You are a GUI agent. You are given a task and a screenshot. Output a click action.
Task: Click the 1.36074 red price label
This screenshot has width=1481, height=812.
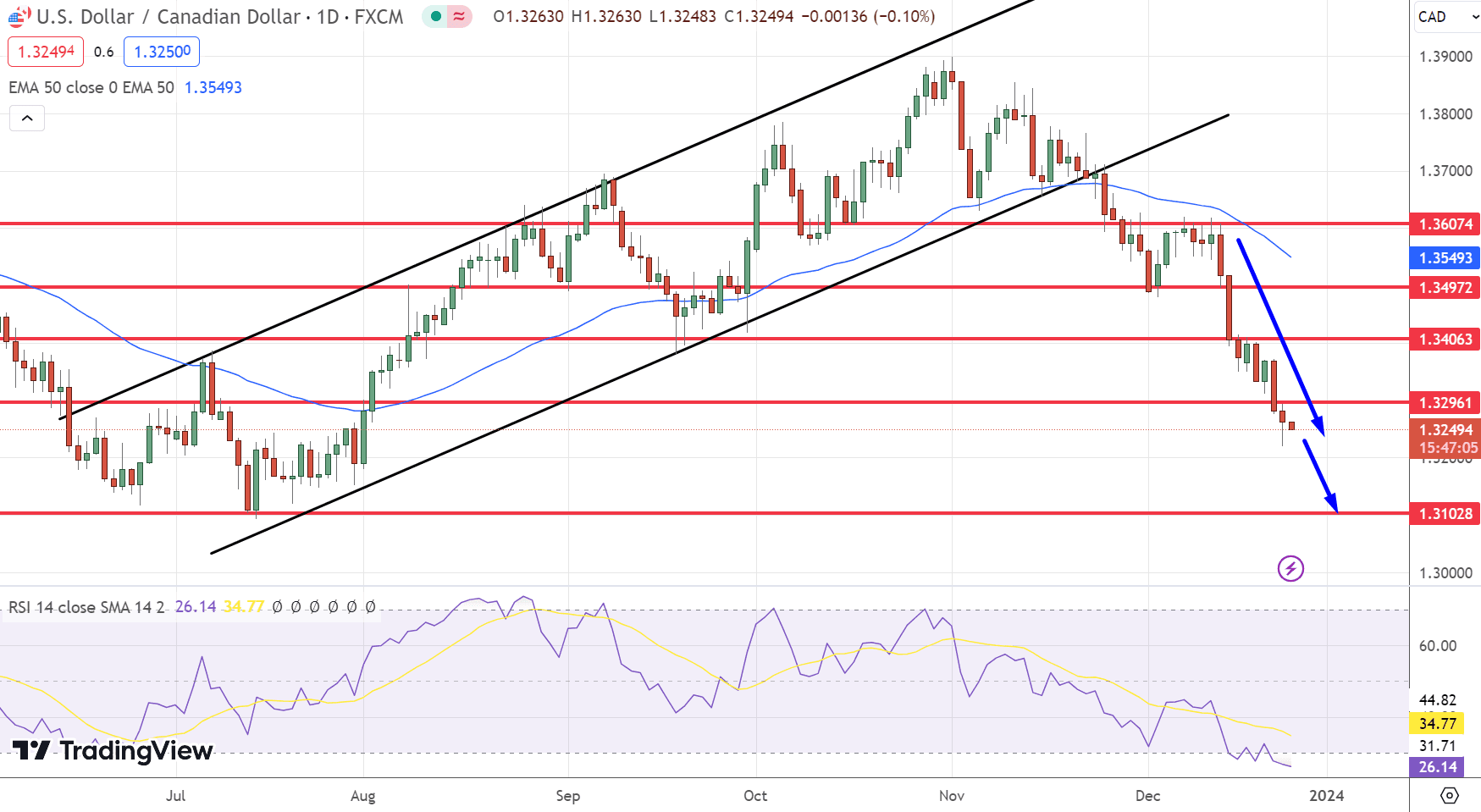pos(1445,224)
